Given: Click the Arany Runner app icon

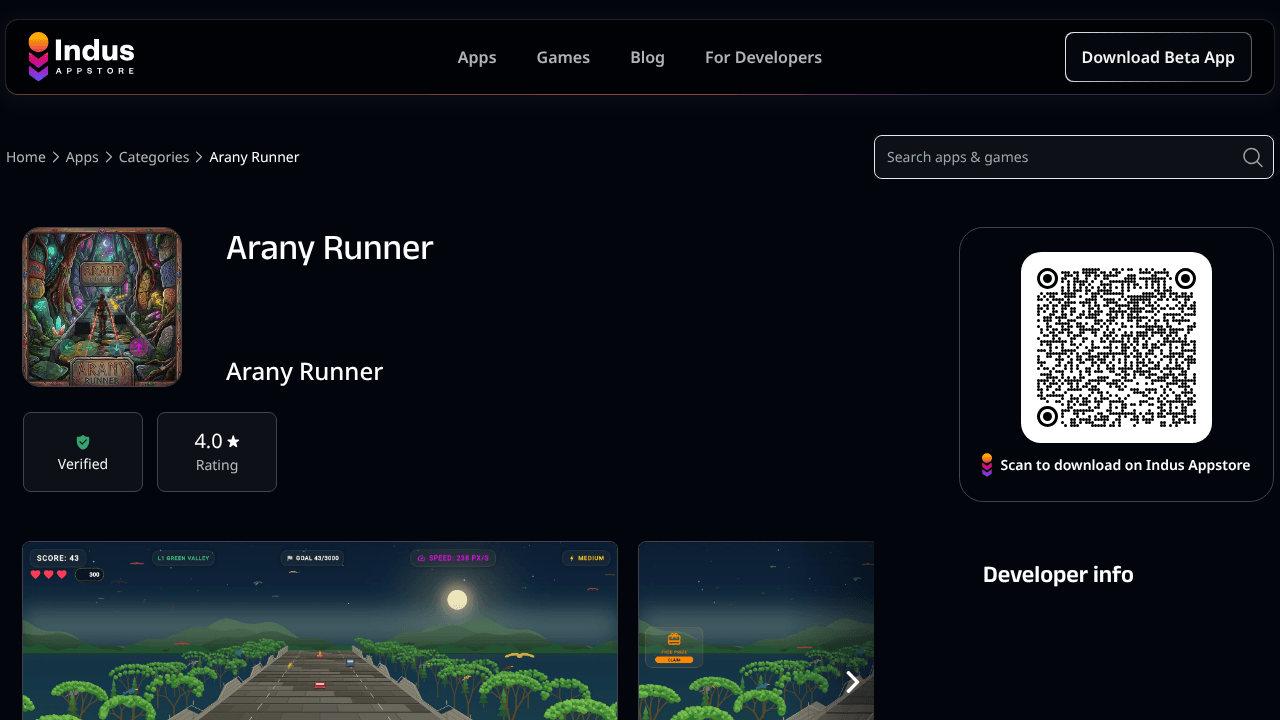Looking at the screenshot, I should pos(102,307).
